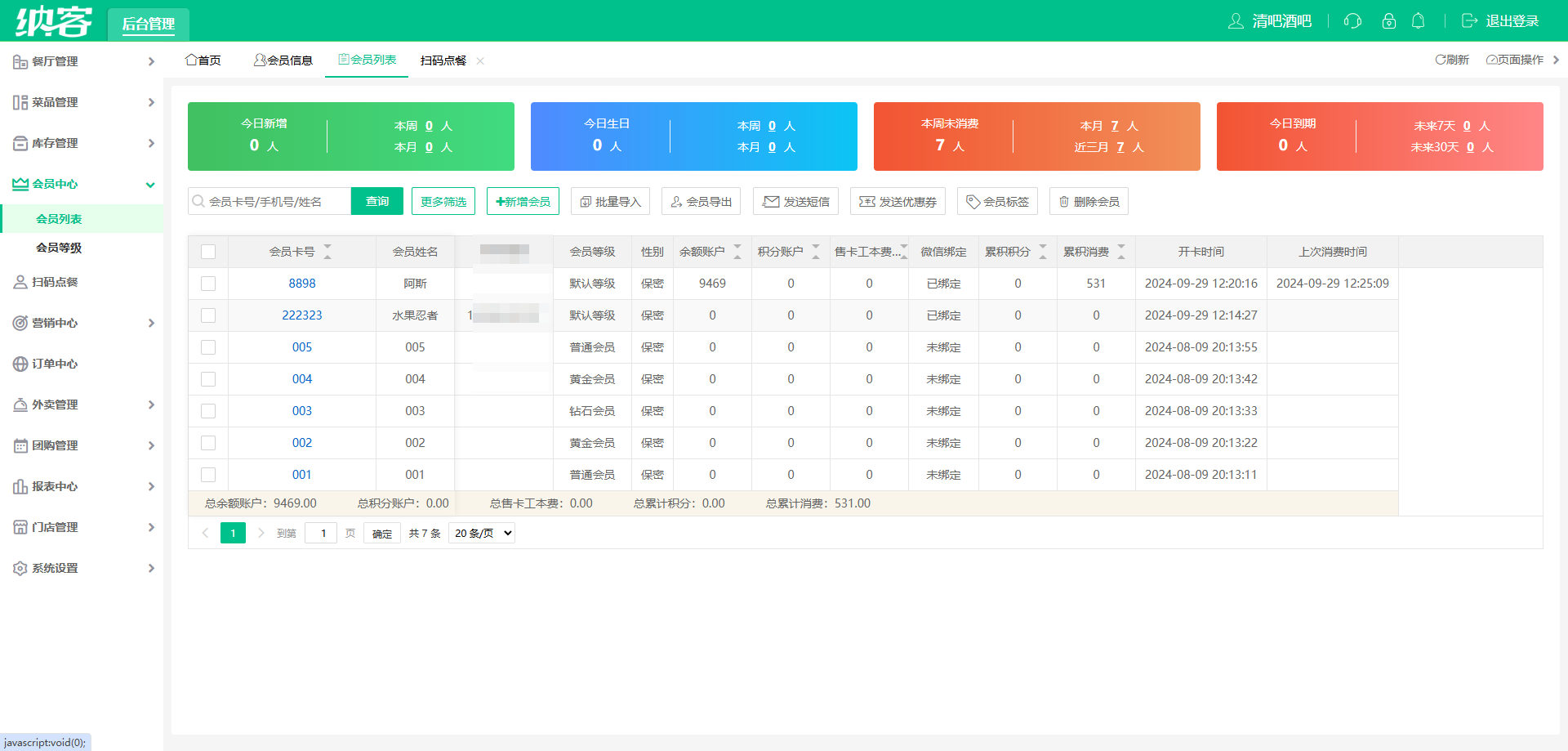Collapse the 会员中心 chevron
This screenshot has width=1568, height=751.
[x=150, y=185]
